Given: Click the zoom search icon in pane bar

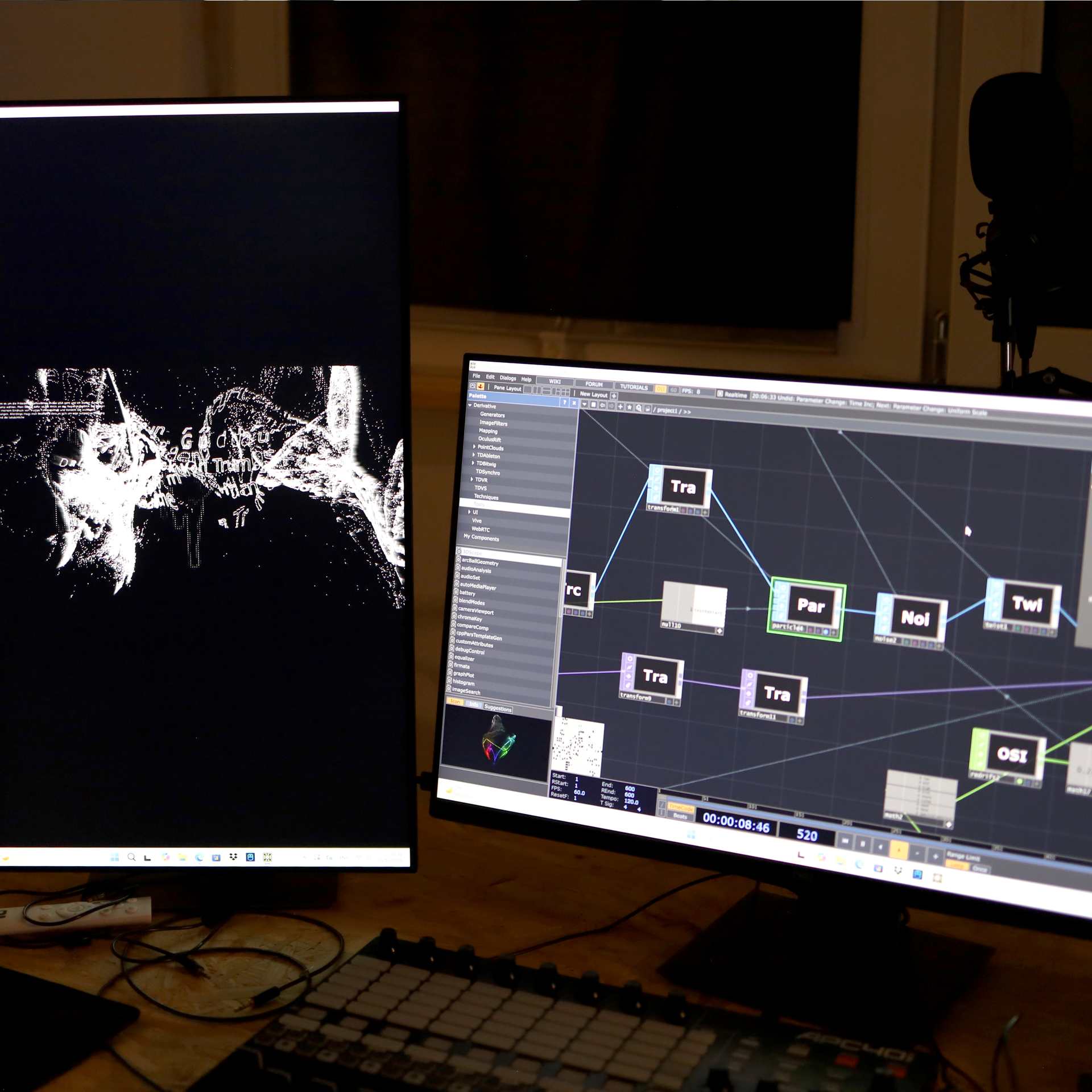Looking at the screenshot, I should [639, 408].
